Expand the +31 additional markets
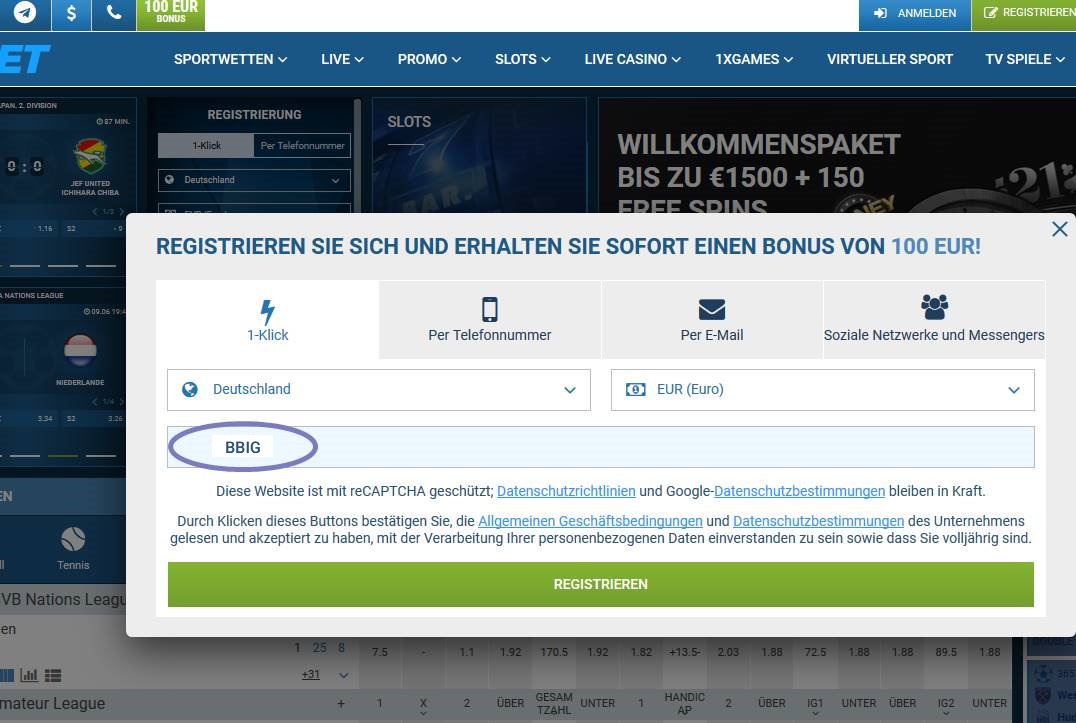The image size is (1076, 723). pos(311,675)
